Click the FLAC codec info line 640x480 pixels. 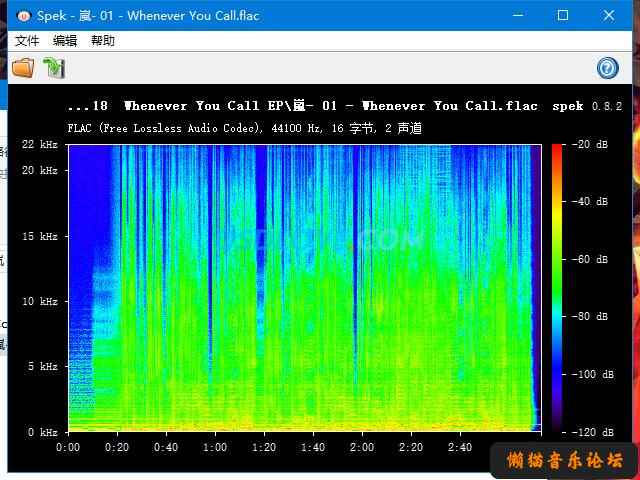[x=244, y=128]
